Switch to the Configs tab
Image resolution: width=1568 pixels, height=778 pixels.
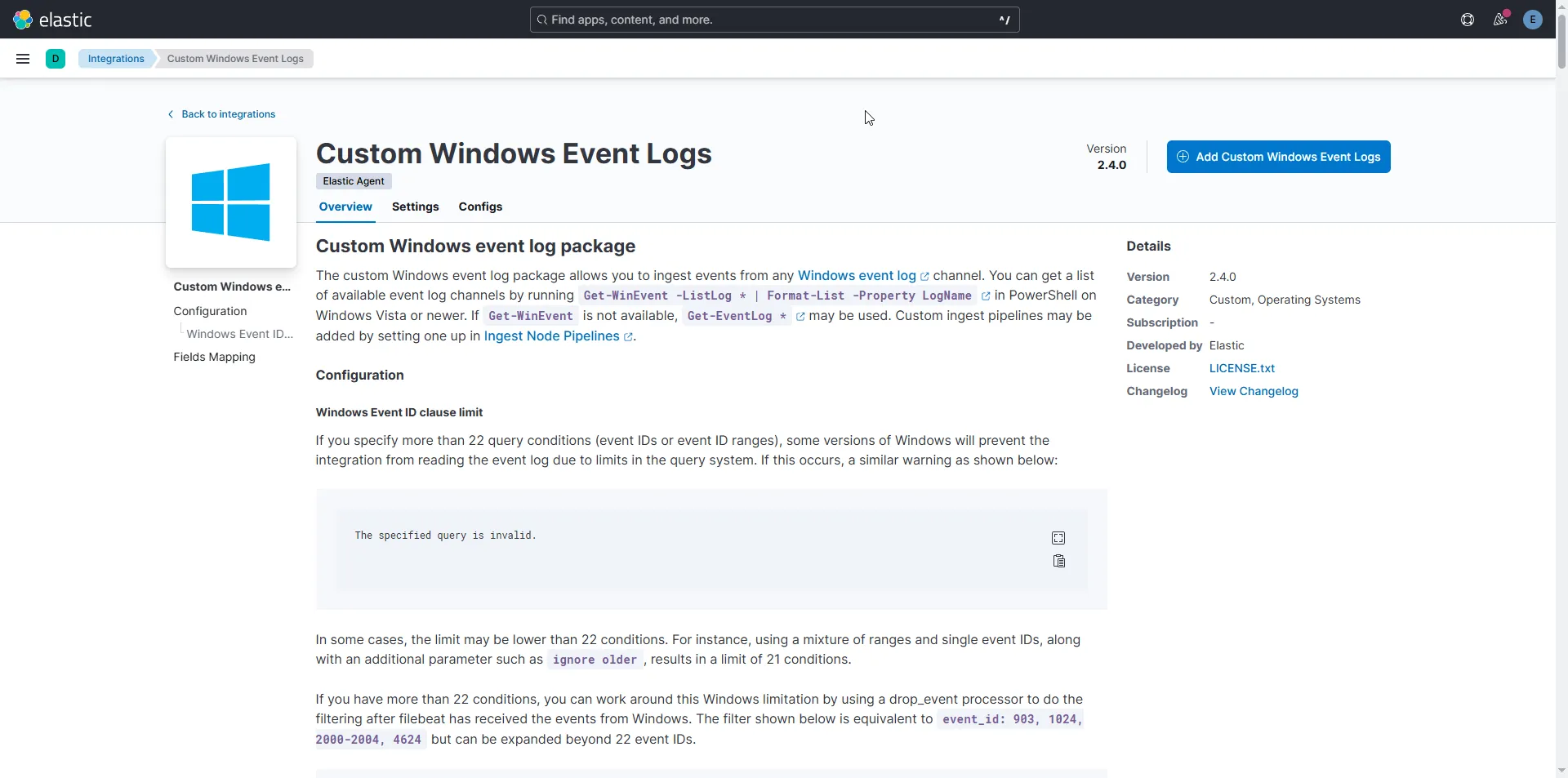(480, 207)
